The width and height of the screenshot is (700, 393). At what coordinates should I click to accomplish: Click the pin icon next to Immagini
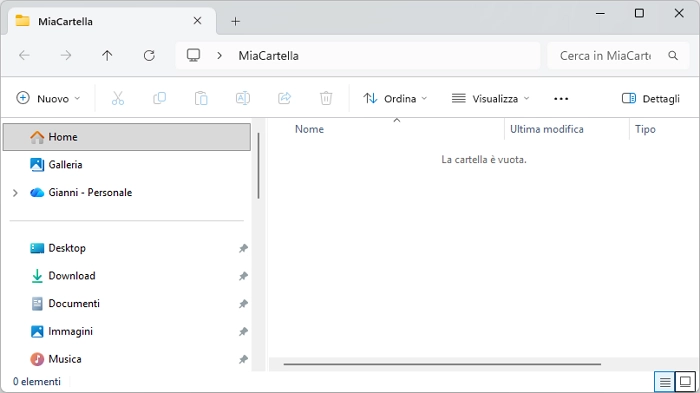[x=243, y=331]
